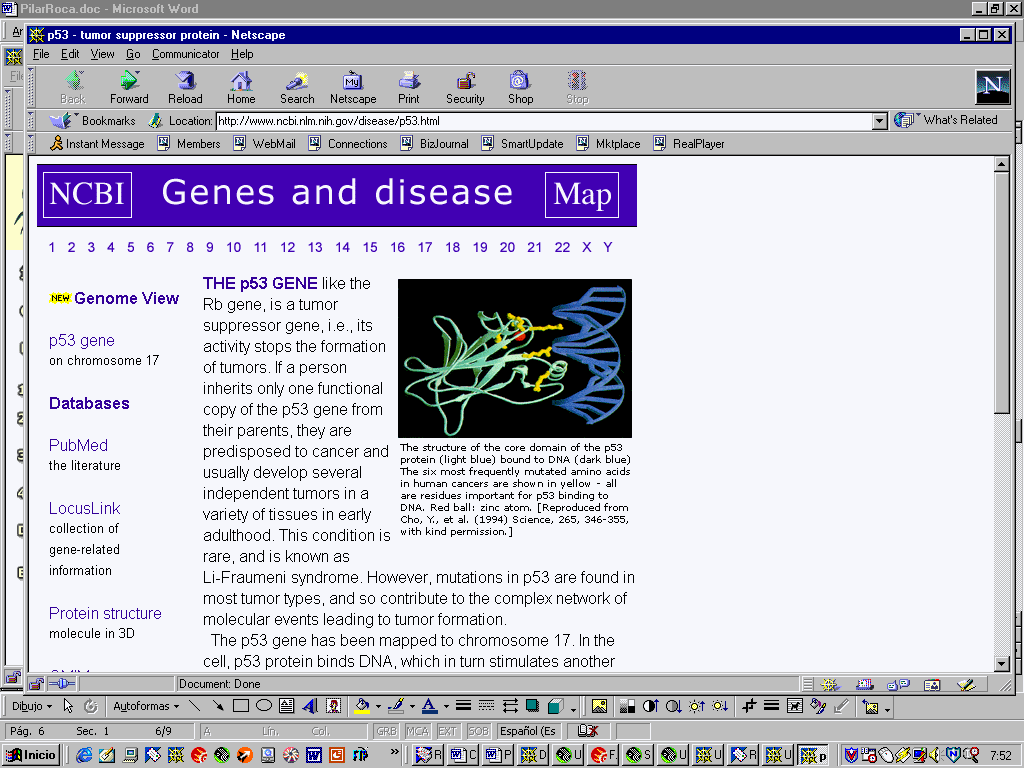
Task: Open the View menu in Netscape
Action: [102, 54]
